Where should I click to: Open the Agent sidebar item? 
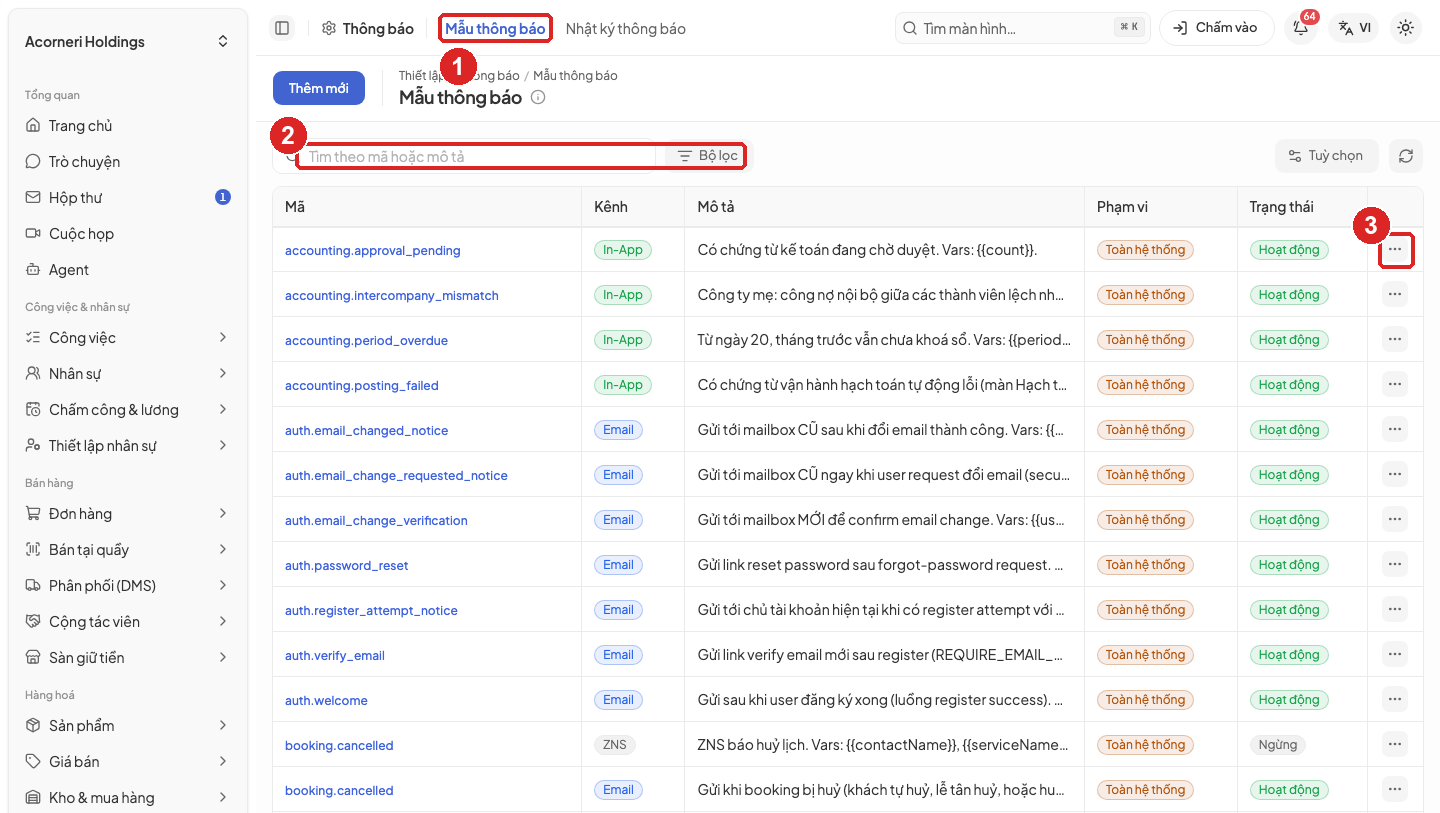[128, 270]
